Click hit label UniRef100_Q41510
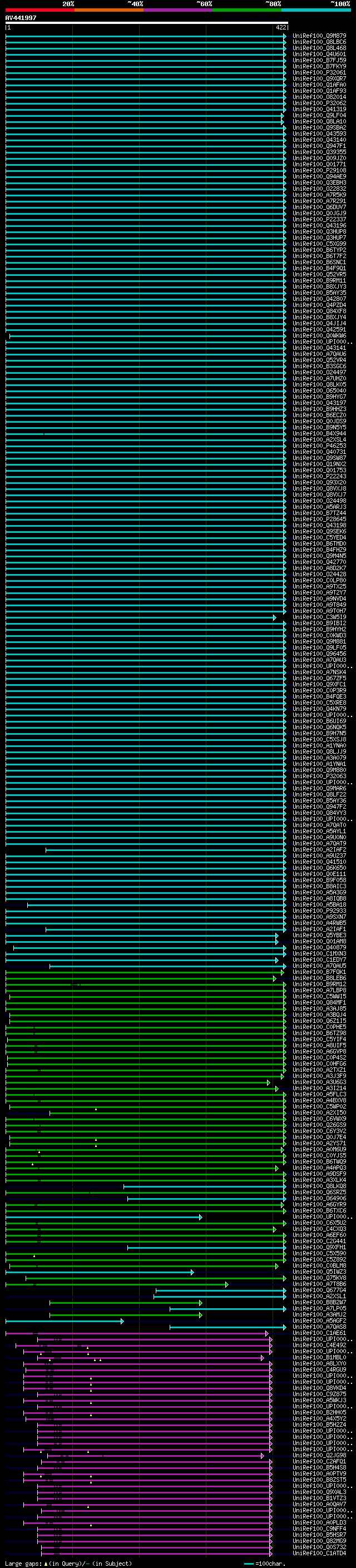Image resolution: width=356 pixels, height=1568 pixels. pyautogui.click(x=319, y=862)
